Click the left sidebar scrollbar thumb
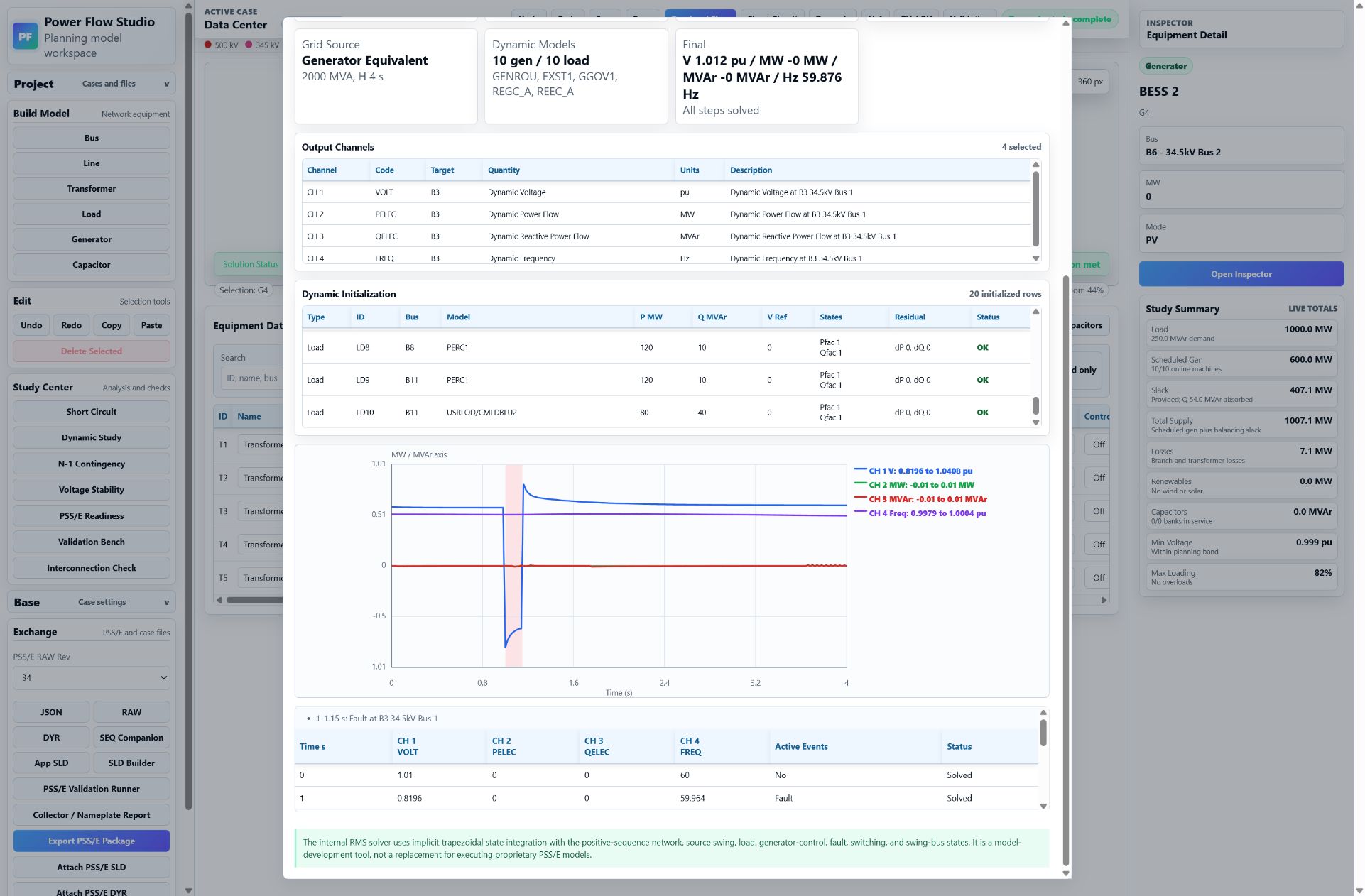Image resolution: width=1365 pixels, height=896 pixels. point(188,410)
